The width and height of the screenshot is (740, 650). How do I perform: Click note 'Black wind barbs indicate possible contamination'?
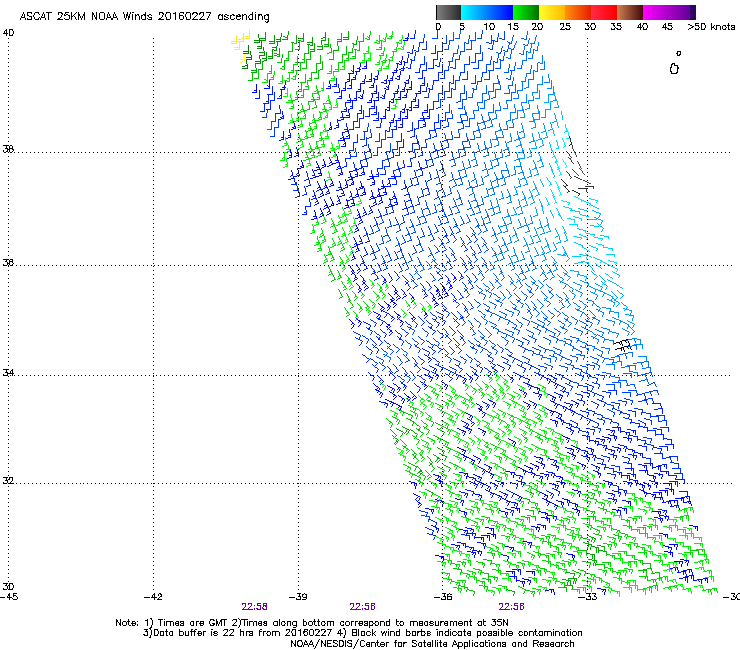coord(467,633)
